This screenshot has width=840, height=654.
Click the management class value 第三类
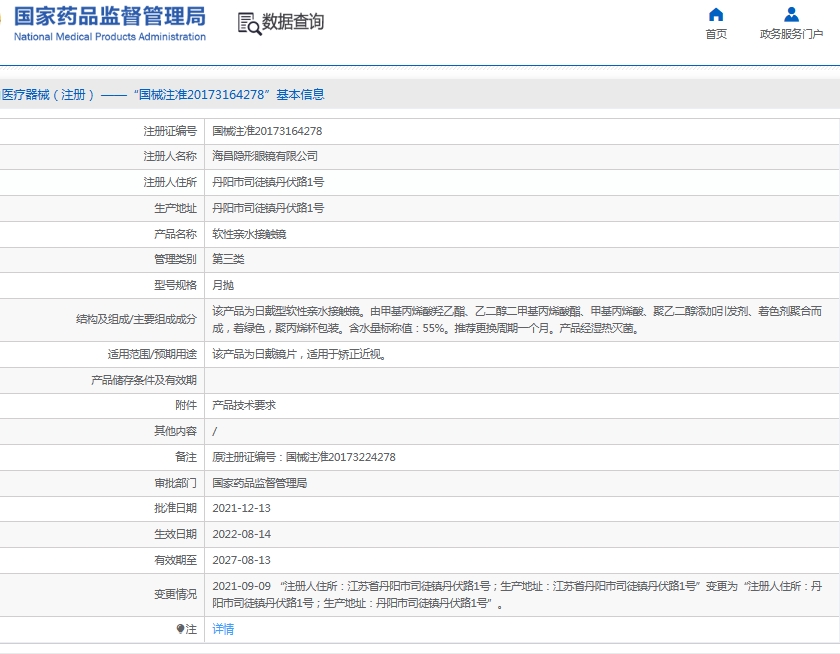point(228,259)
